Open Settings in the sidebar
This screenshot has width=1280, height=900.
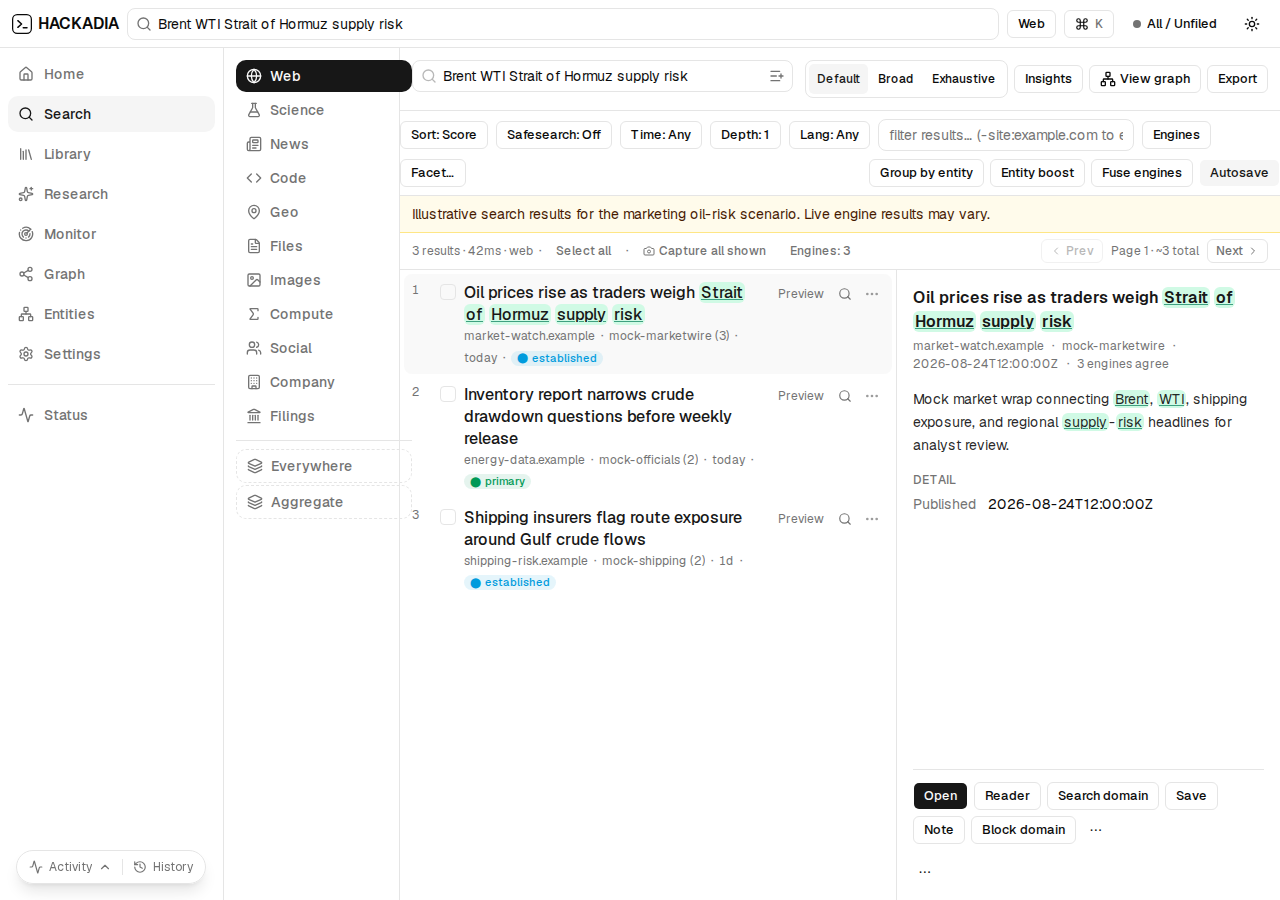pos(111,354)
